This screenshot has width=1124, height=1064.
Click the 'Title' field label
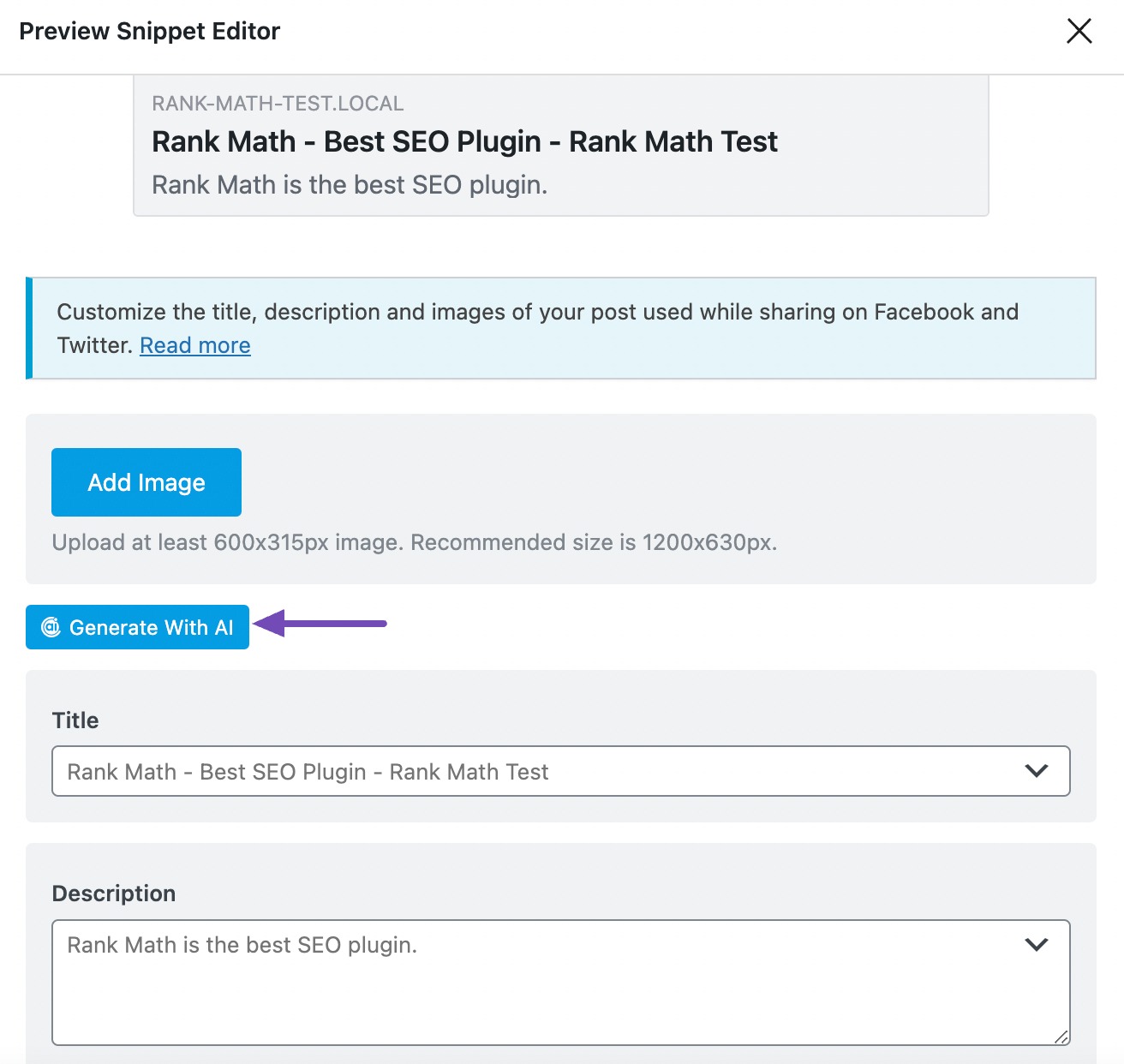pyautogui.click(x=75, y=720)
